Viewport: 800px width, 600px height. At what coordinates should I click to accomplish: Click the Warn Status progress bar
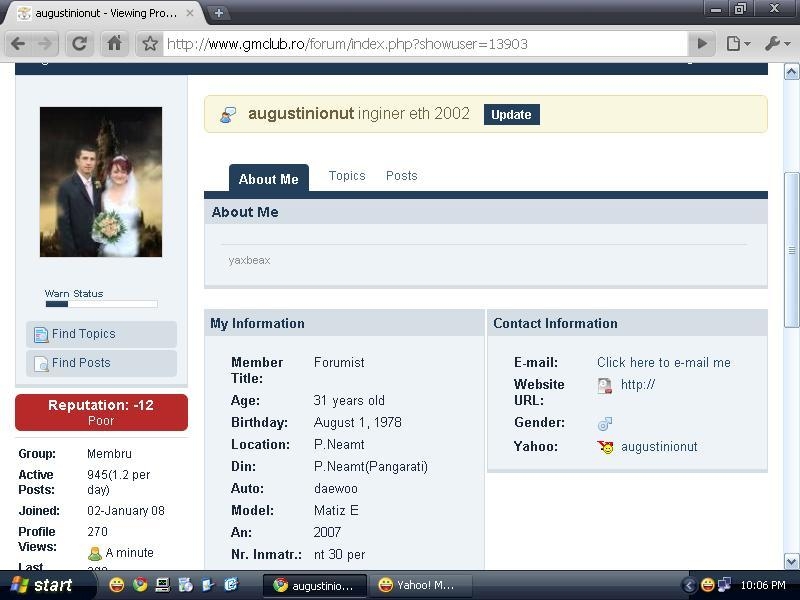pyautogui.click(x=101, y=304)
